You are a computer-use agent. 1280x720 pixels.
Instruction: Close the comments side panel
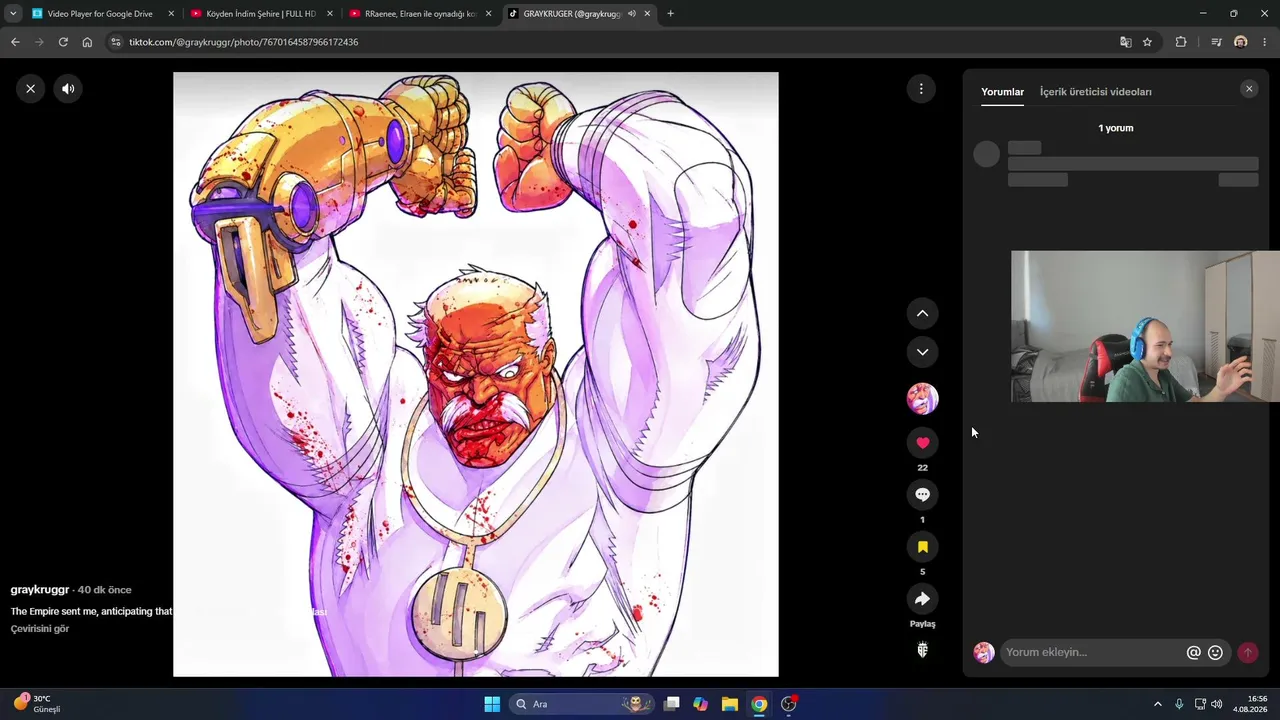(x=1249, y=89)
